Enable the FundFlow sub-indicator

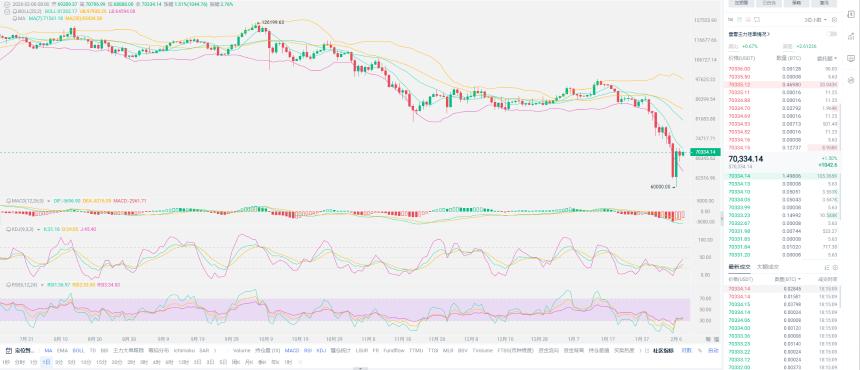(x=394, y=350)
